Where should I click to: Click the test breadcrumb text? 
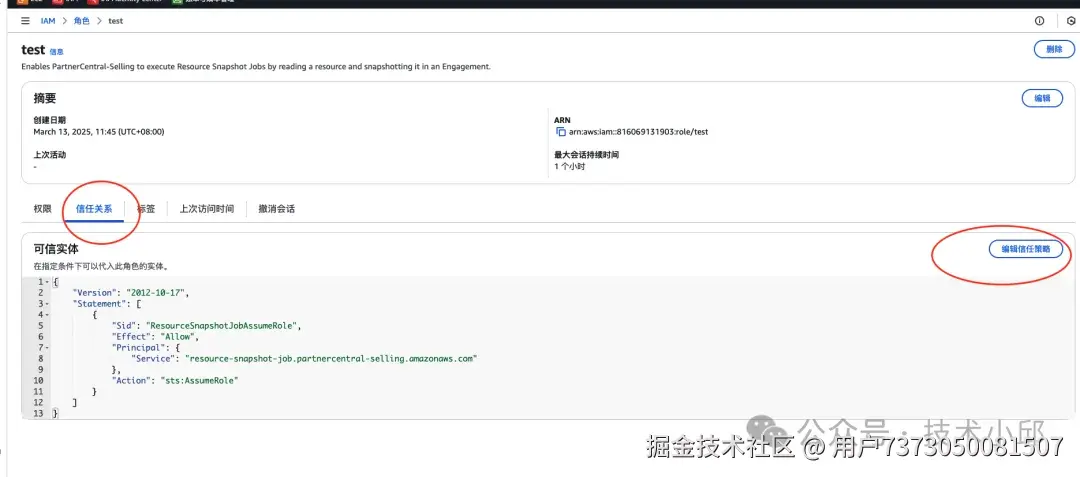pos(116,21)
